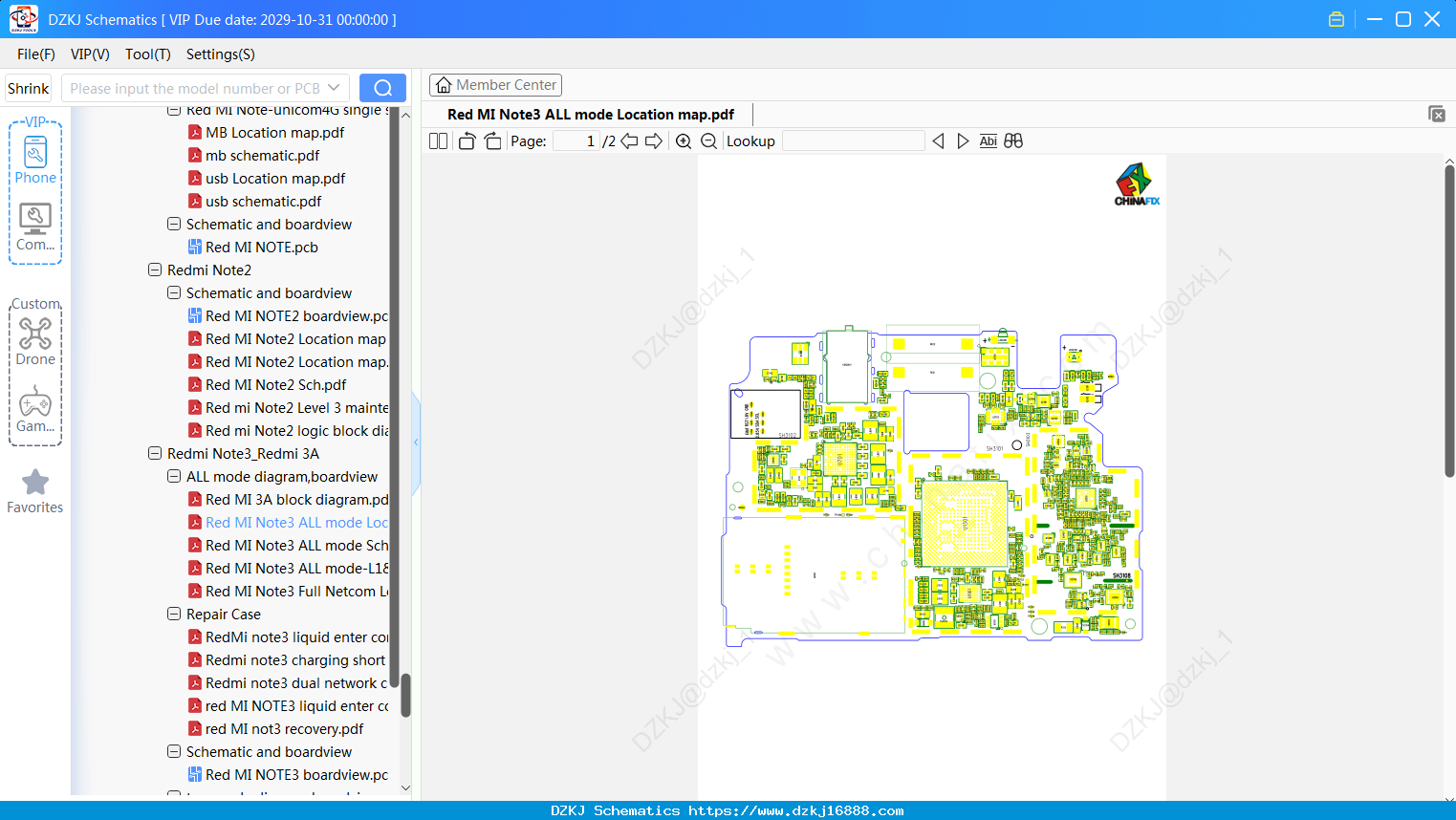The height and width of the screenshot is (820, 1456).
Task: Go to the previous page arrow
Action: coord(629,141)
